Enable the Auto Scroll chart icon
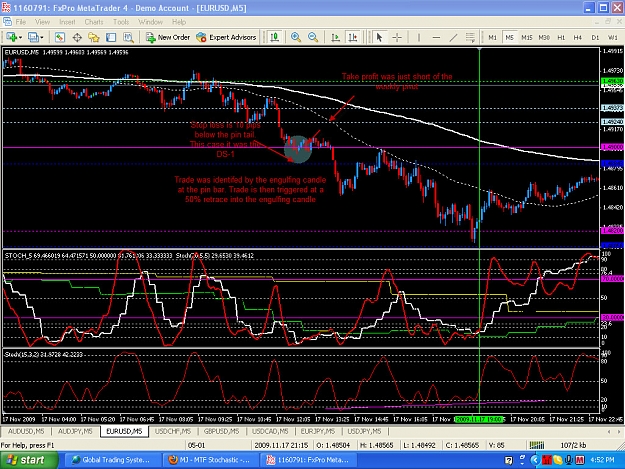The height and width of the screenshot is (469, 625). [x=336, y=37]
